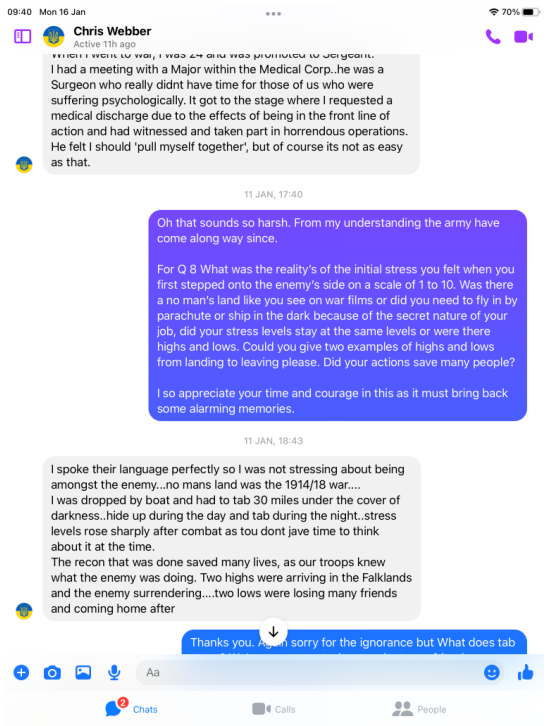
Task: Toggle the sidebar panel icon
Action: click(22, 36)
